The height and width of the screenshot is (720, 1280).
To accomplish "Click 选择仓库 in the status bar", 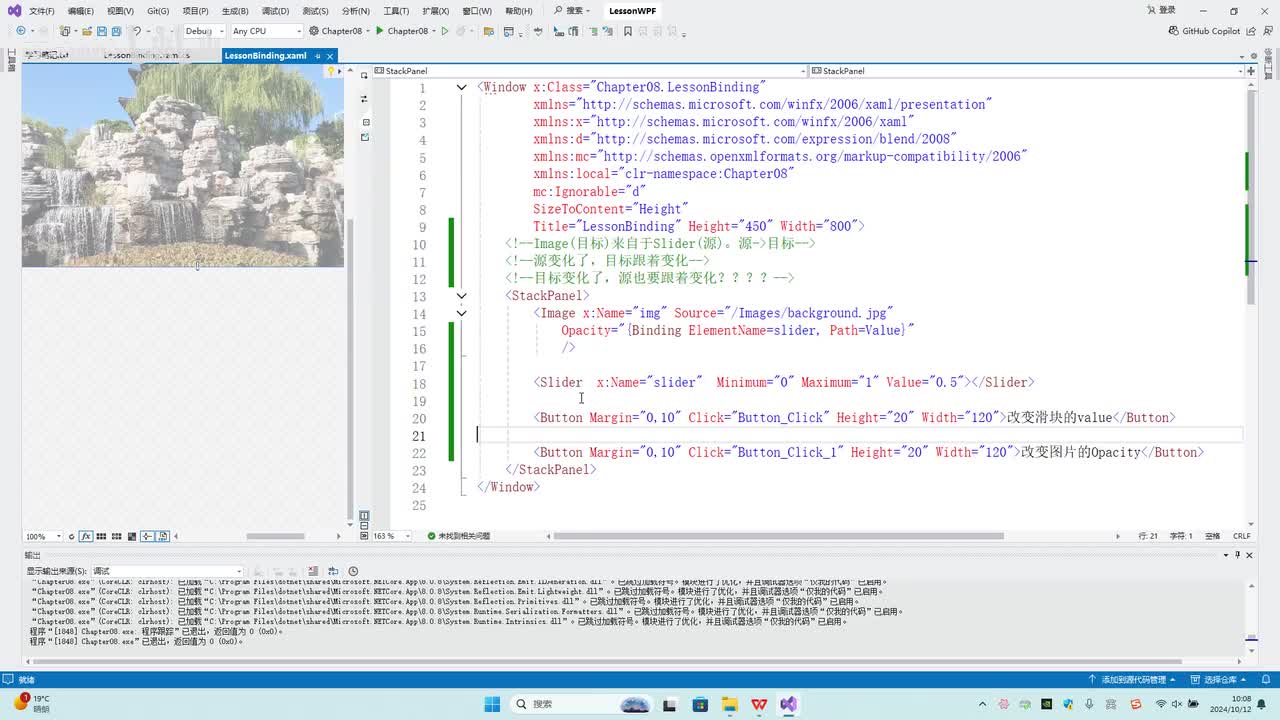I will pos(1220,679).
